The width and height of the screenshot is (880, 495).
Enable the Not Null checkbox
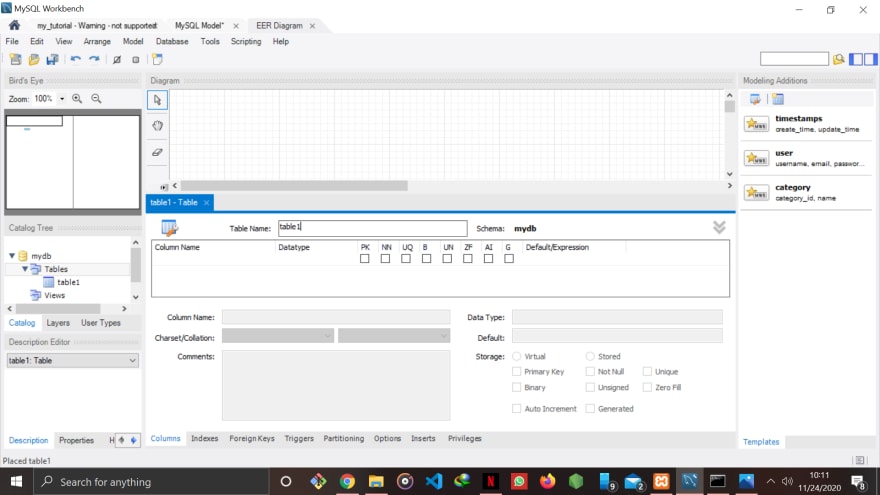coord(590,372)
